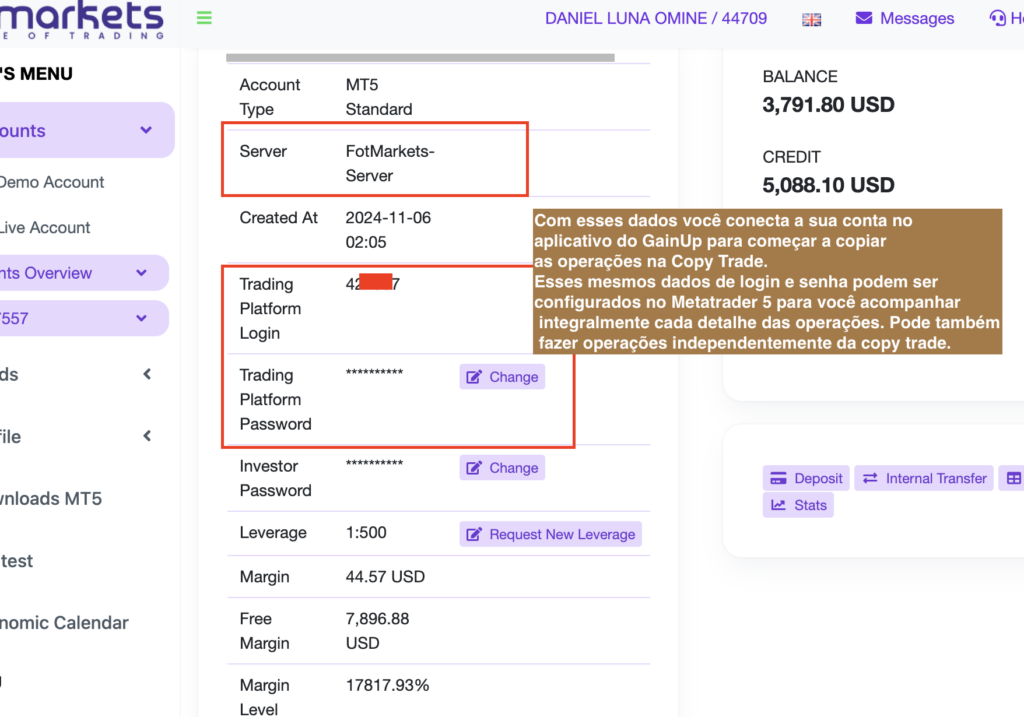Select the margin level value 17817.93%

[387, 685]
